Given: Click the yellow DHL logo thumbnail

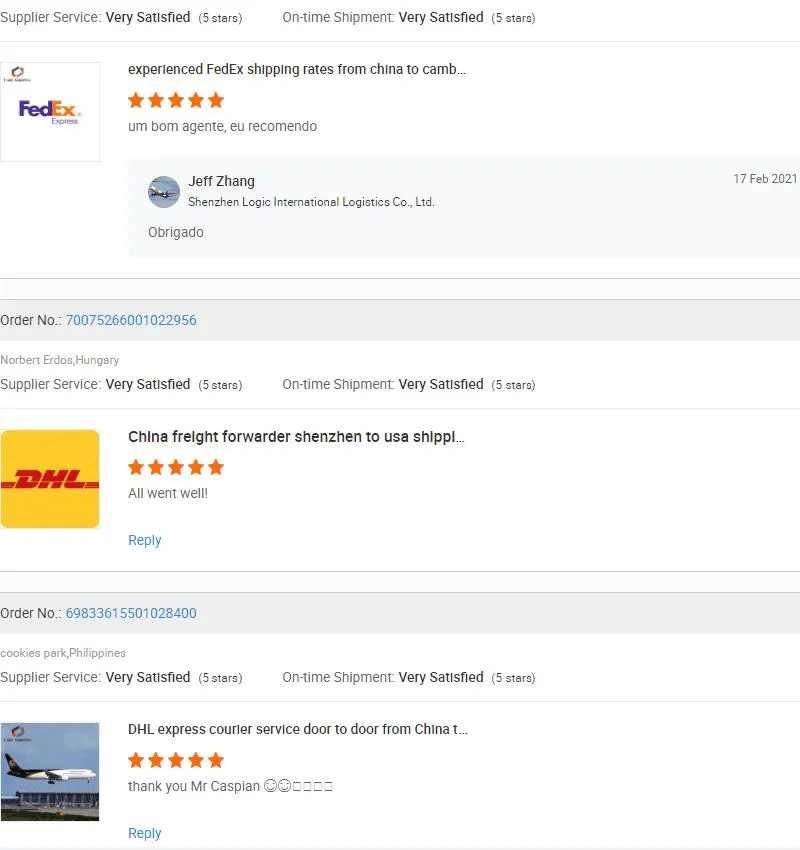Looking at the screenshot, I should [50, 479].
